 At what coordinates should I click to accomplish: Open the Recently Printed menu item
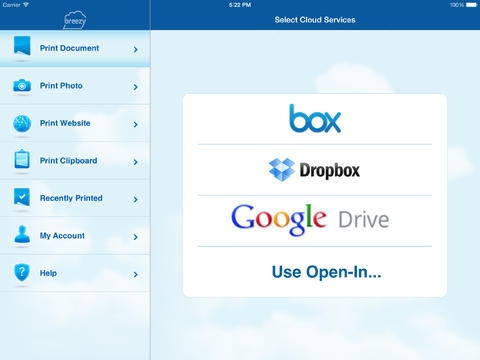click(x=75, y=198)
